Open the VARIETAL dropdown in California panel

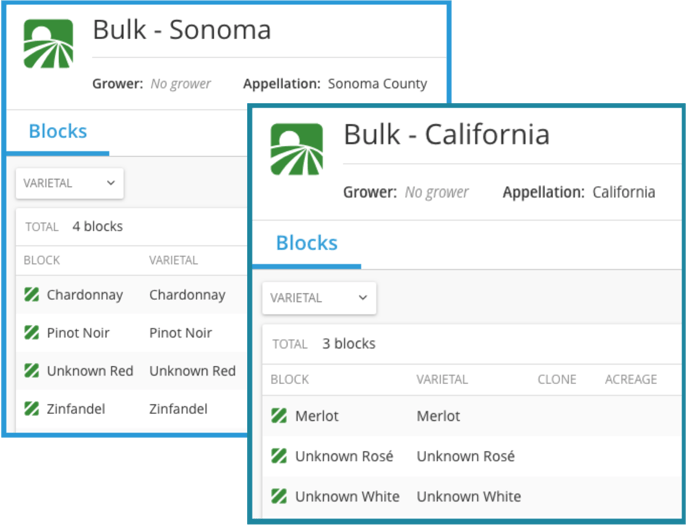click(319, 298)
